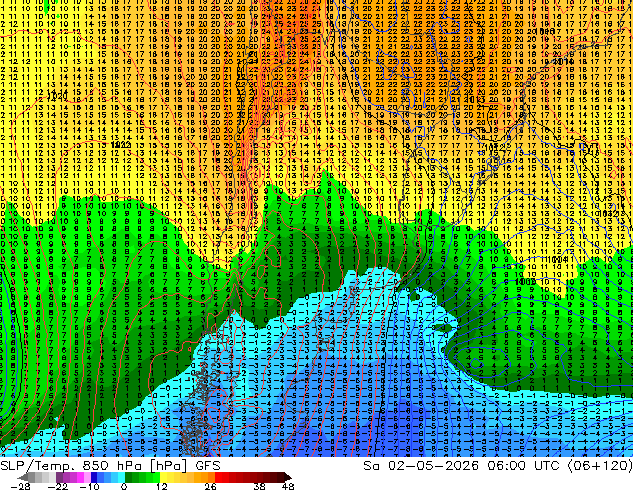Image resolution: width=634 pixels, height=490 pixels.
Task: Pick the darkest green swatch right of 0
Action: (x=129, y=477)
